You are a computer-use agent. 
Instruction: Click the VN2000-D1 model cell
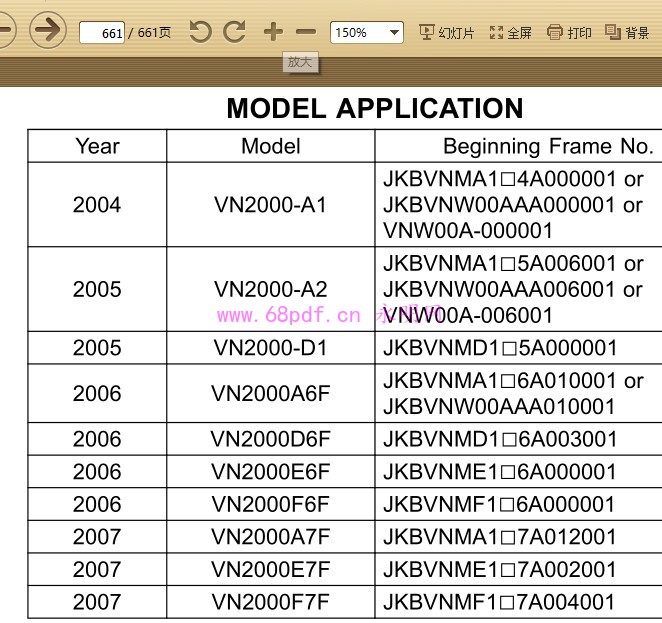pos(270,348)
